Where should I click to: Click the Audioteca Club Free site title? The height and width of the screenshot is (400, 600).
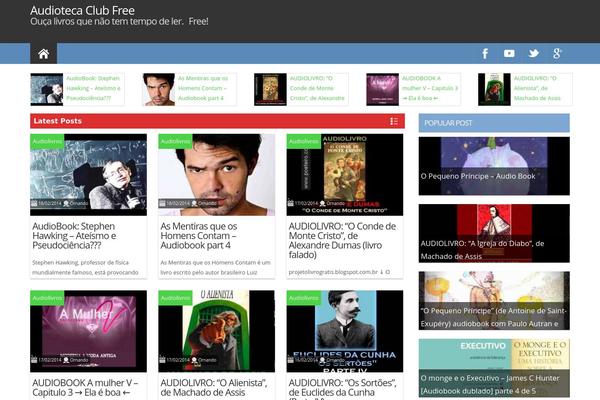pos(82,10)
